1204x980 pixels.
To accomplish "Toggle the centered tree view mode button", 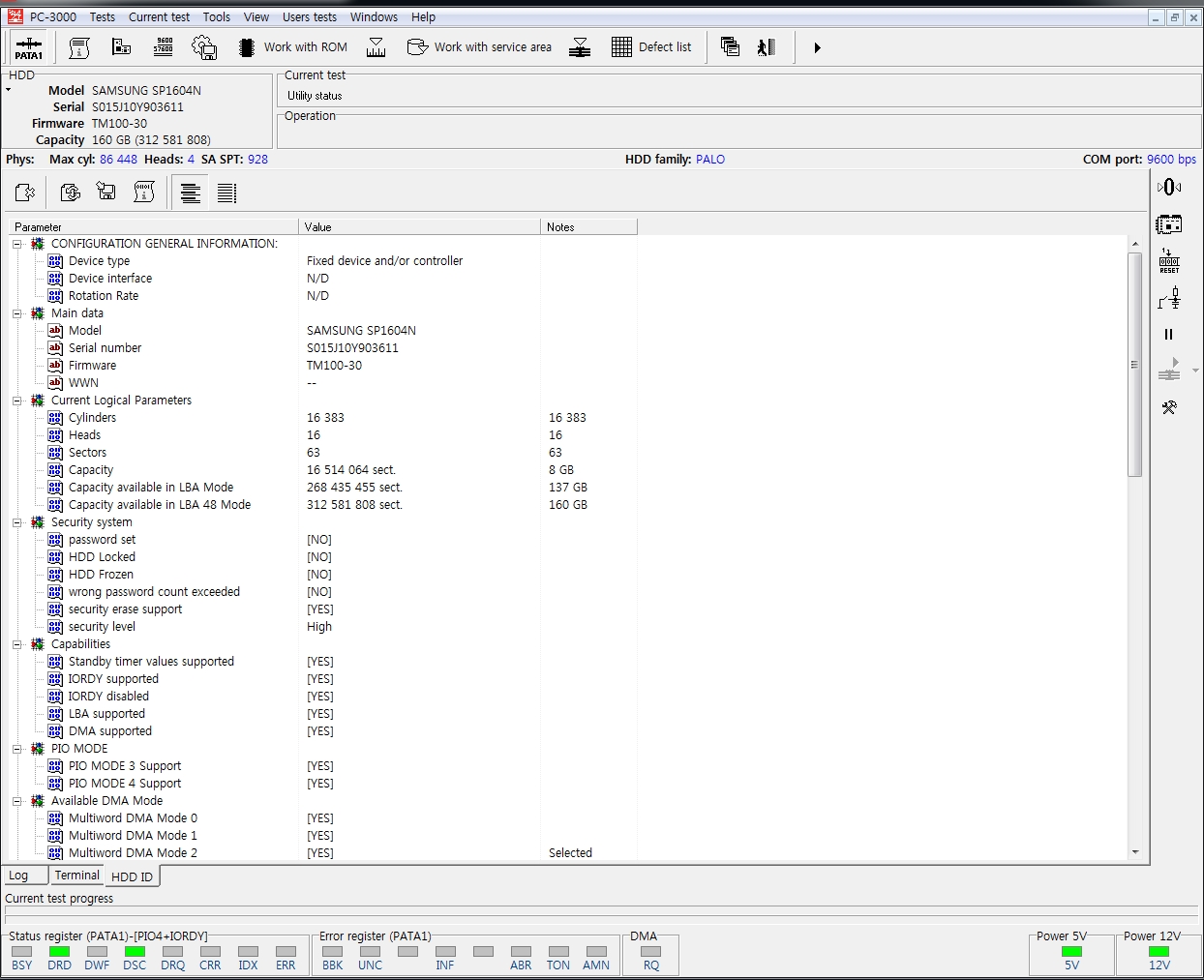I will pyautogui.click(x=191, y=193).
